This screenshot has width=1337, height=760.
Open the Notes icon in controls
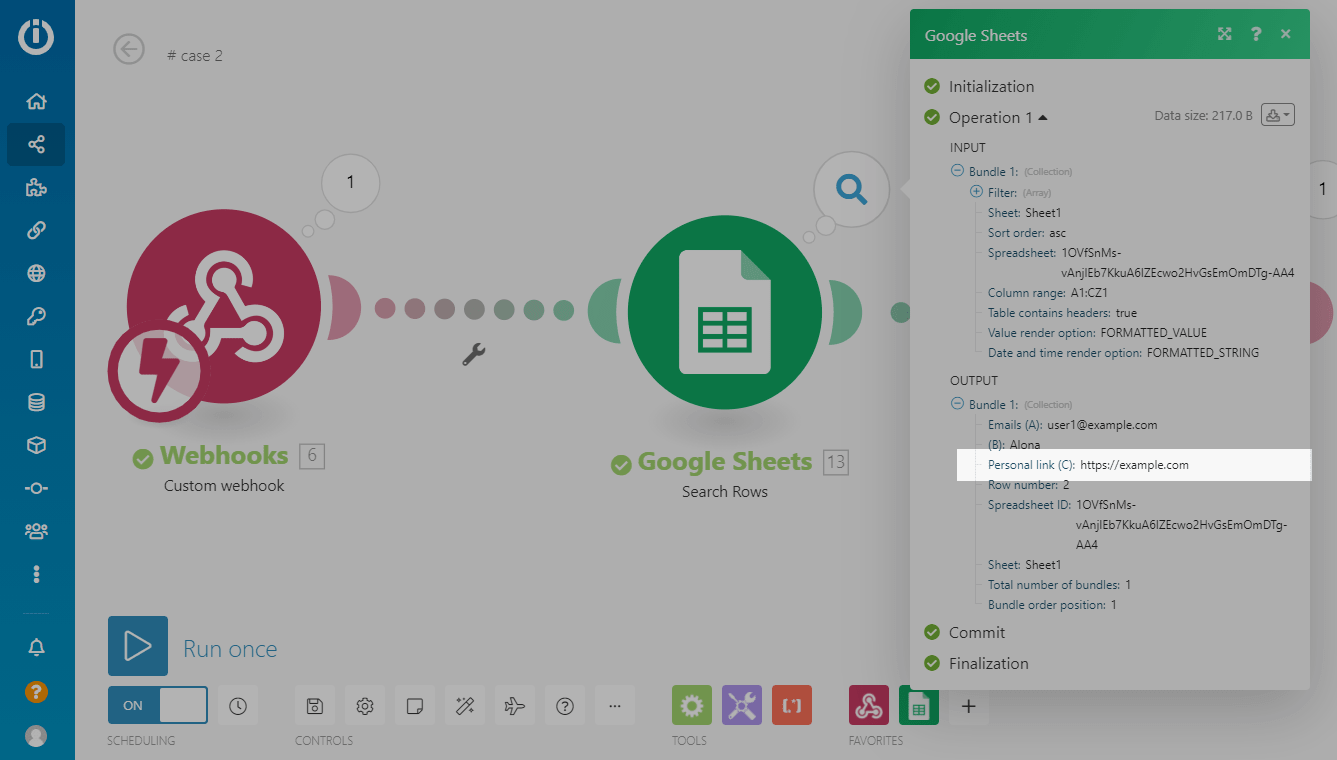[415, 706]
